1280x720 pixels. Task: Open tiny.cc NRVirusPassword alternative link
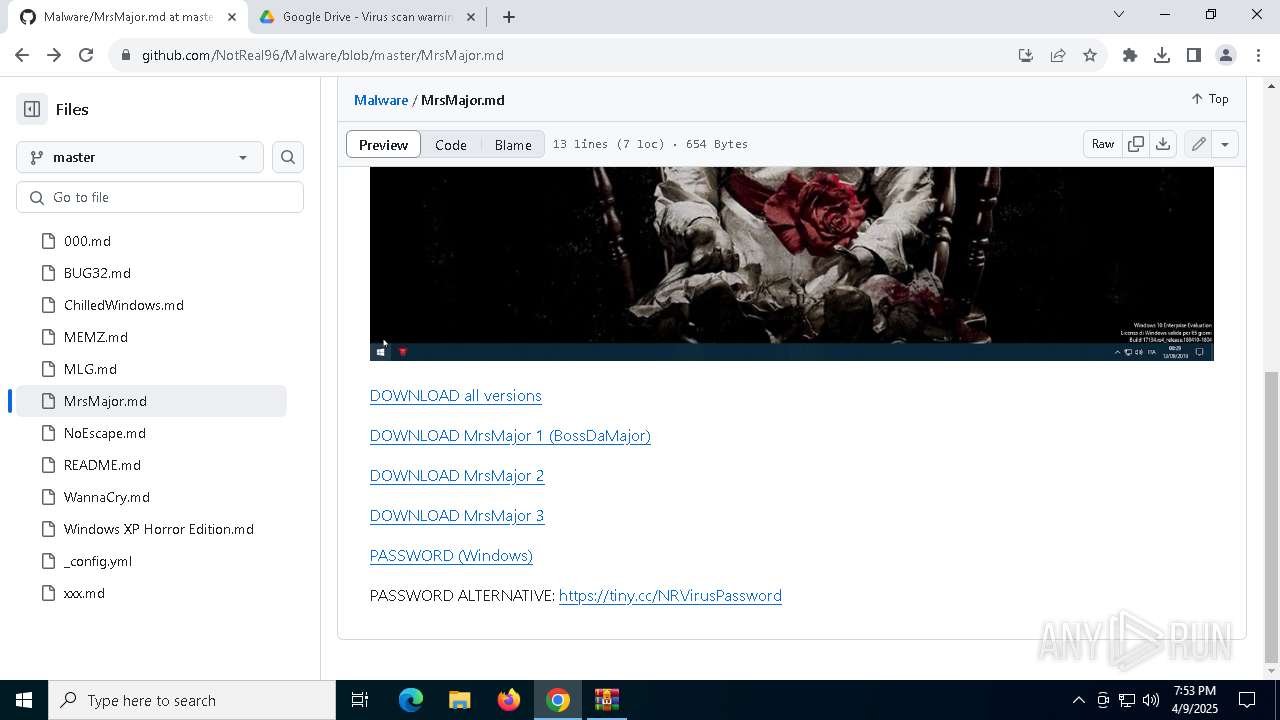pyautogui.click(x=670, y=596)
